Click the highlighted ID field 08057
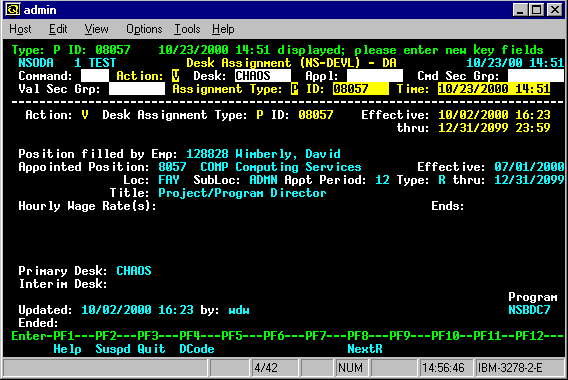Screen dimensions: 568x380 pyautogui.click(x=361, y=89)
